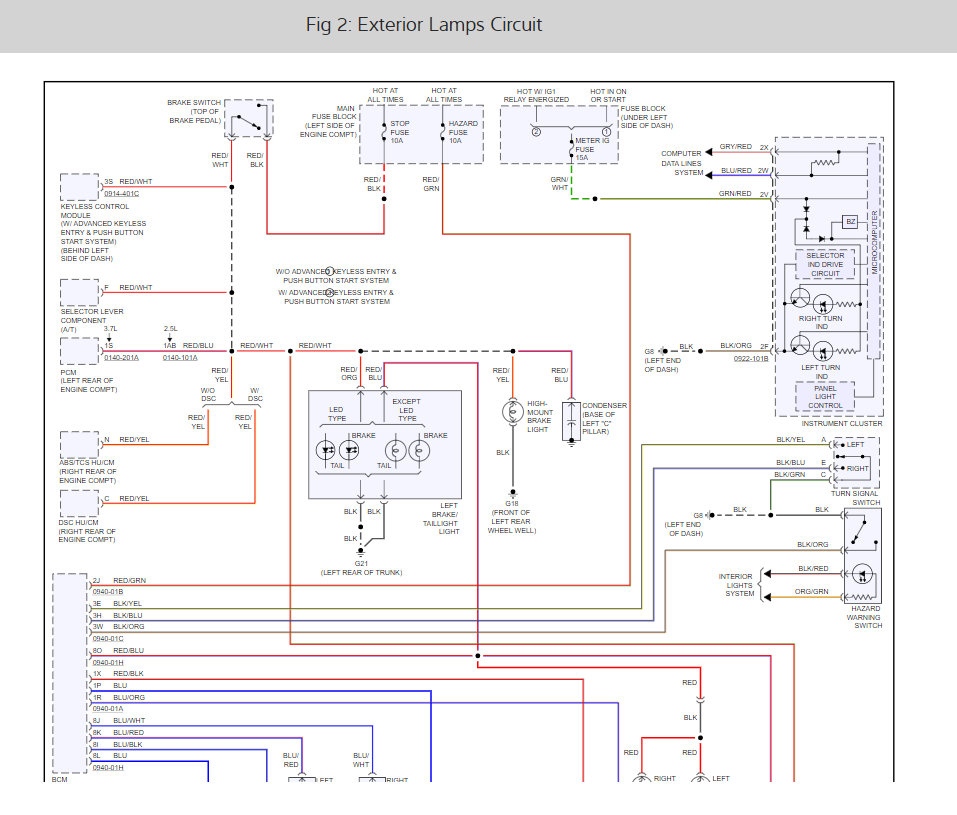The height and width of the screenshot is (815, 957).
Task: Click the PANEL LIGHT CONTROL box
Action: [x=825, y=397]
